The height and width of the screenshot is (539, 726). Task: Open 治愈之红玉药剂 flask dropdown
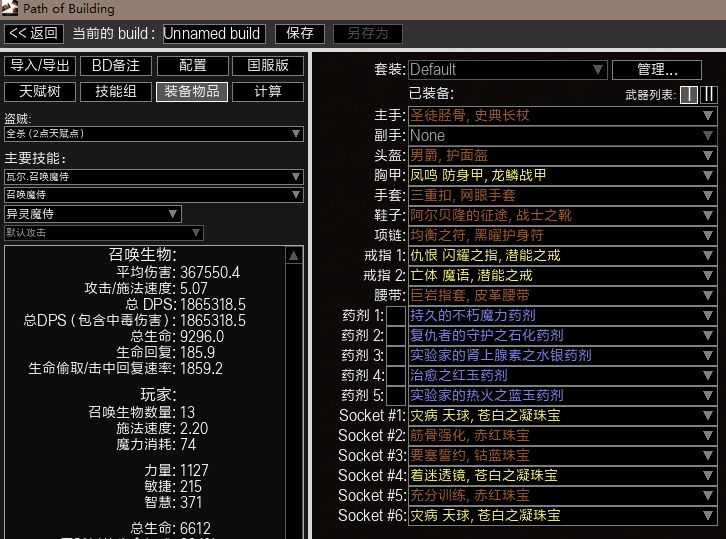[x=563, y=376]
